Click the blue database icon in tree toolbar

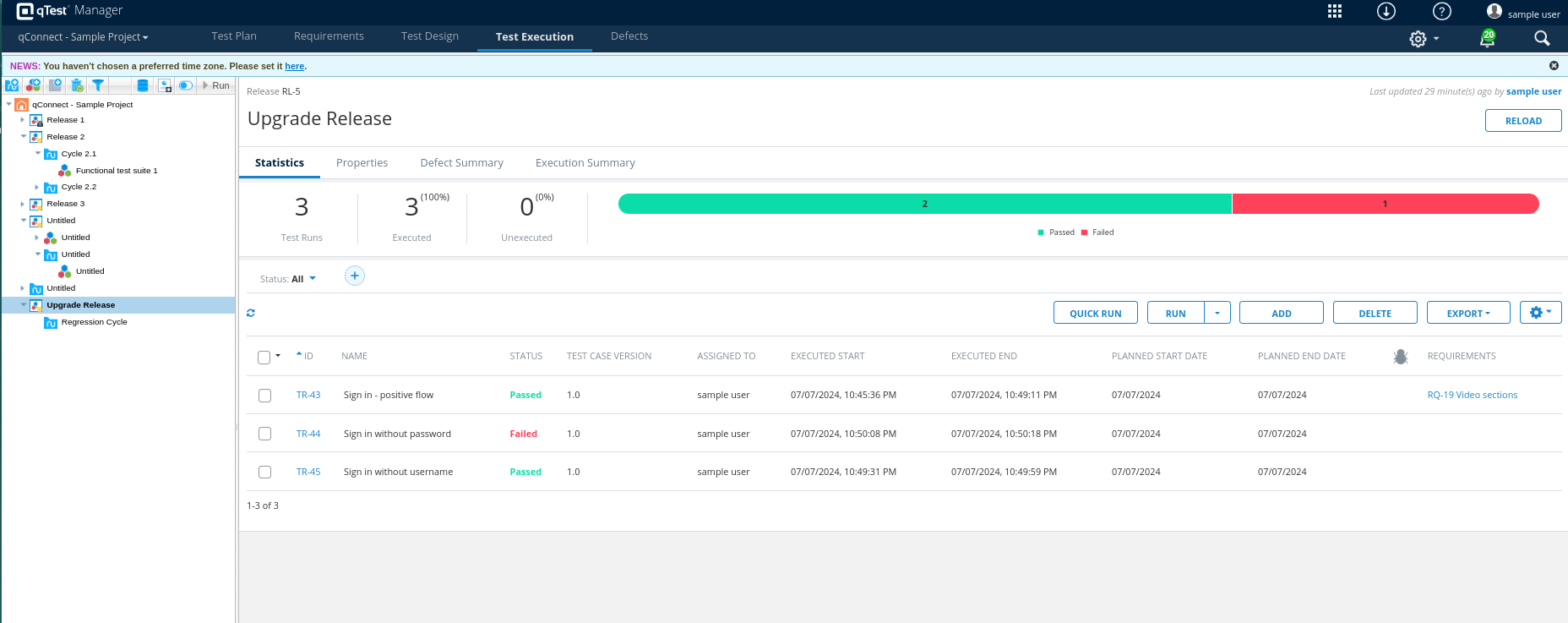pyautogui.click(x=143, y=85)
